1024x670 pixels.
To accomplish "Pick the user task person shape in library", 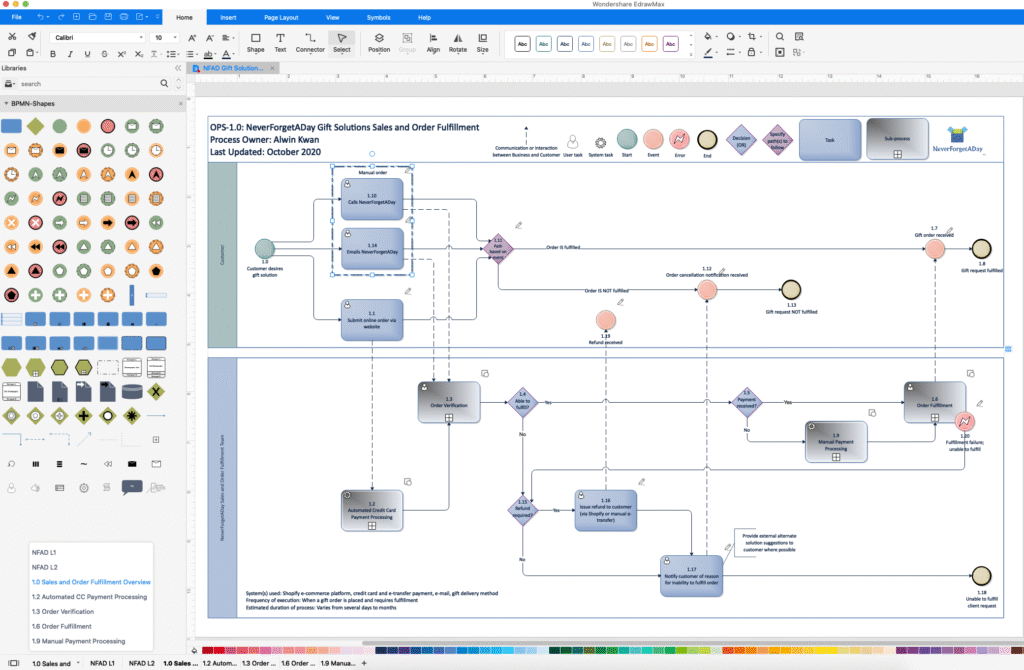I will (x=11, y=488).
